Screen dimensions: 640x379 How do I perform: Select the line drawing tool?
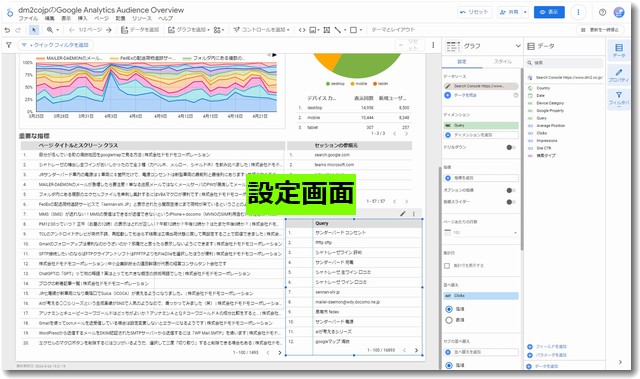[338, 30]
